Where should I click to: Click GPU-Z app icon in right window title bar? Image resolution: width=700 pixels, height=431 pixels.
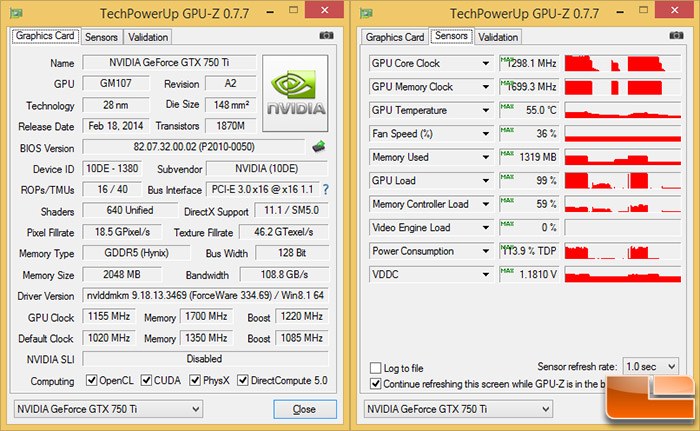click(x=367, y=13)
